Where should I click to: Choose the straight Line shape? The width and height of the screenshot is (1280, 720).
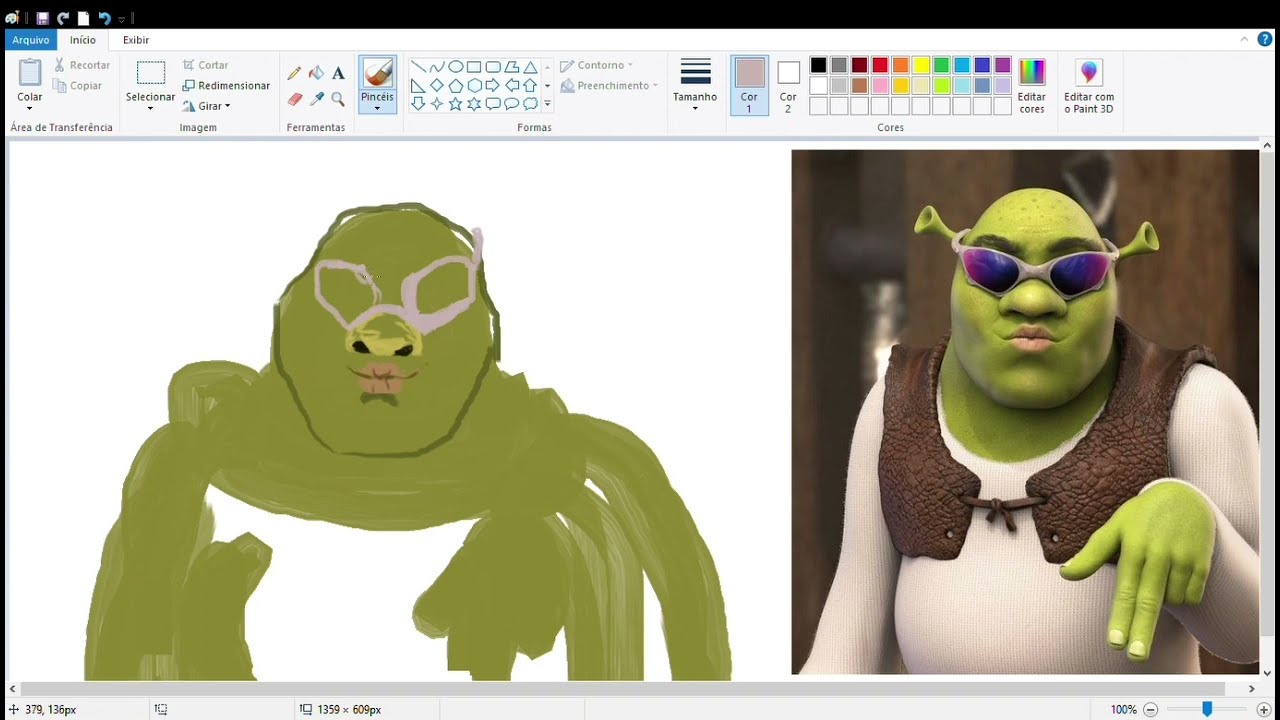click(x=418, y=67)
